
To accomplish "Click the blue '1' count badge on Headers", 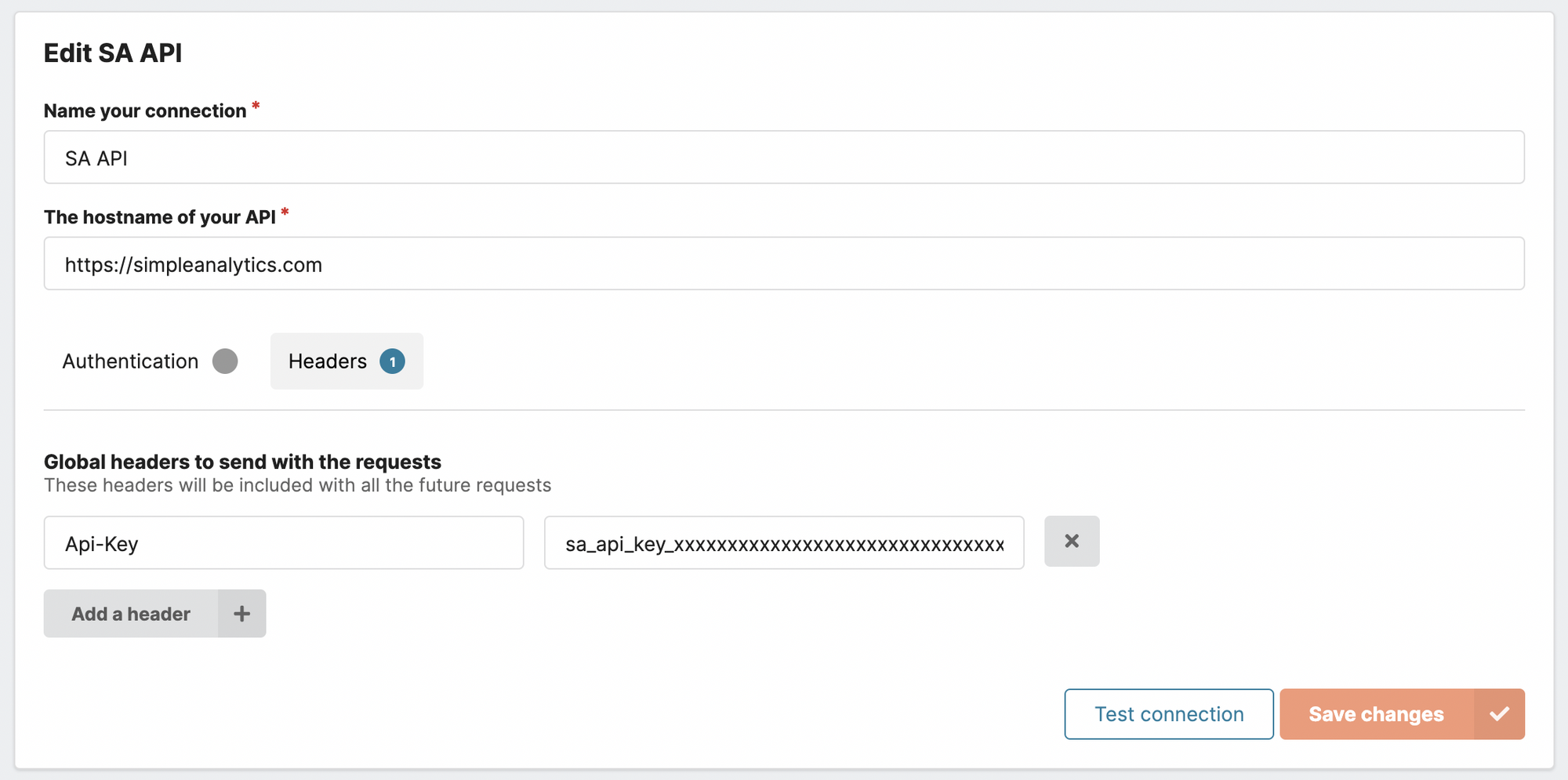I will 394,361.
